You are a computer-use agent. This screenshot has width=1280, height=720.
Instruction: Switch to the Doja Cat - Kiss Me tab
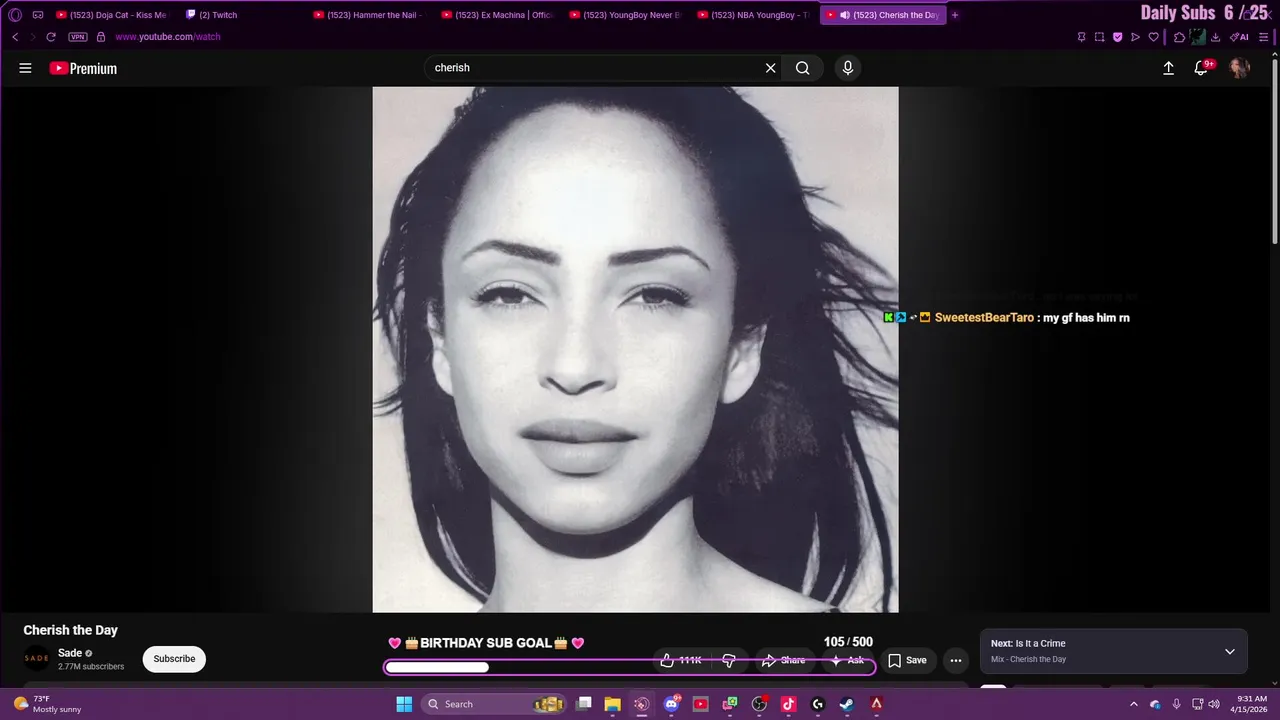(111, 15)
